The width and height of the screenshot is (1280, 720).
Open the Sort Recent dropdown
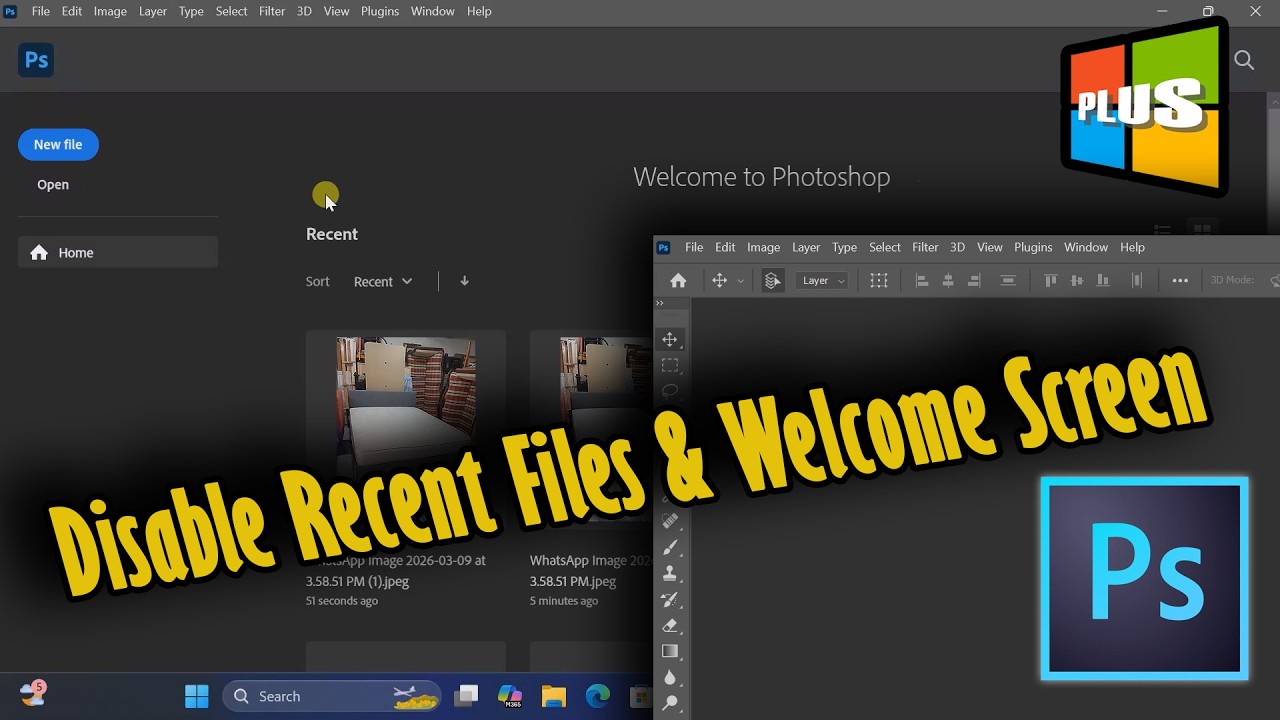click(383, 282)
